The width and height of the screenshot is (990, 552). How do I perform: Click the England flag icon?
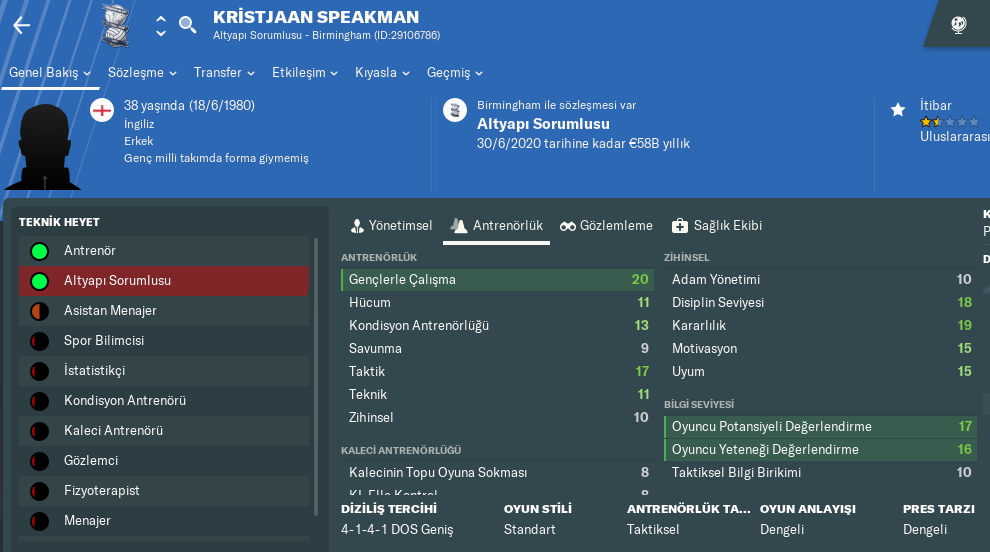click(102, 110)
